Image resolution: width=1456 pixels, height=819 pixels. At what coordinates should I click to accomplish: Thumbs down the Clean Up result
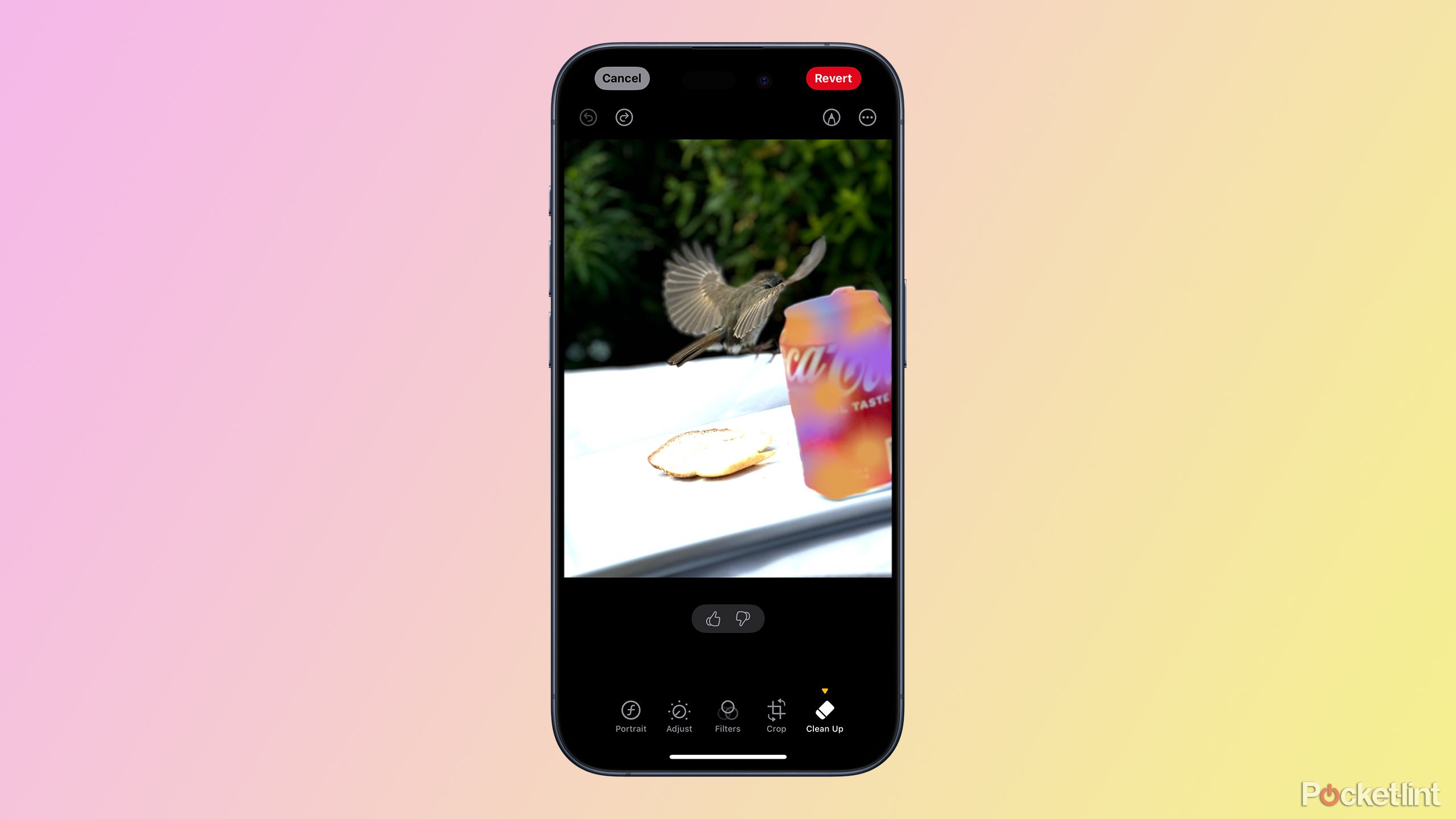click(x=742, y=619)
